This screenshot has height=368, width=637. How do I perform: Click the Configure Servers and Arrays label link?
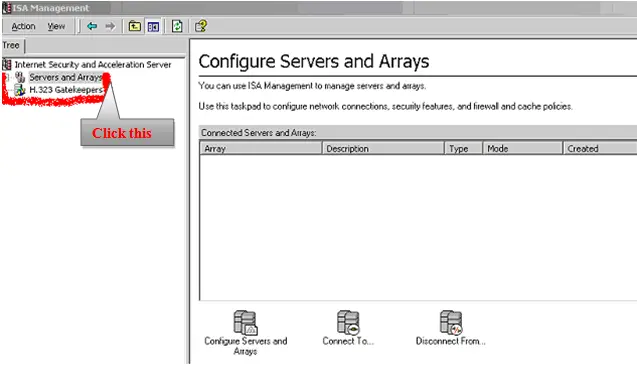pyautogui.click(x=245, y=346)
